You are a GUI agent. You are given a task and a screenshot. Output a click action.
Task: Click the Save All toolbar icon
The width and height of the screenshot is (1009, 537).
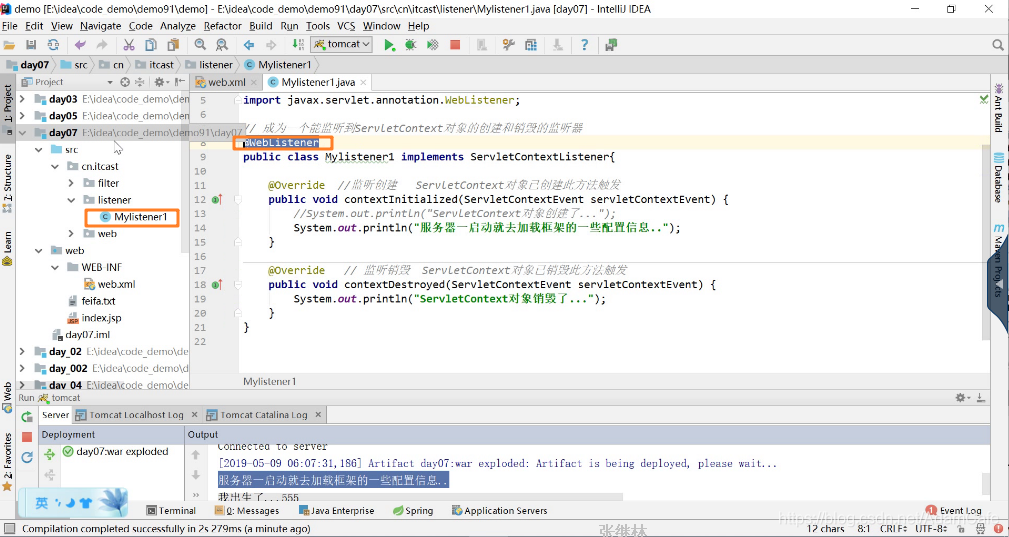coord(30,45)
